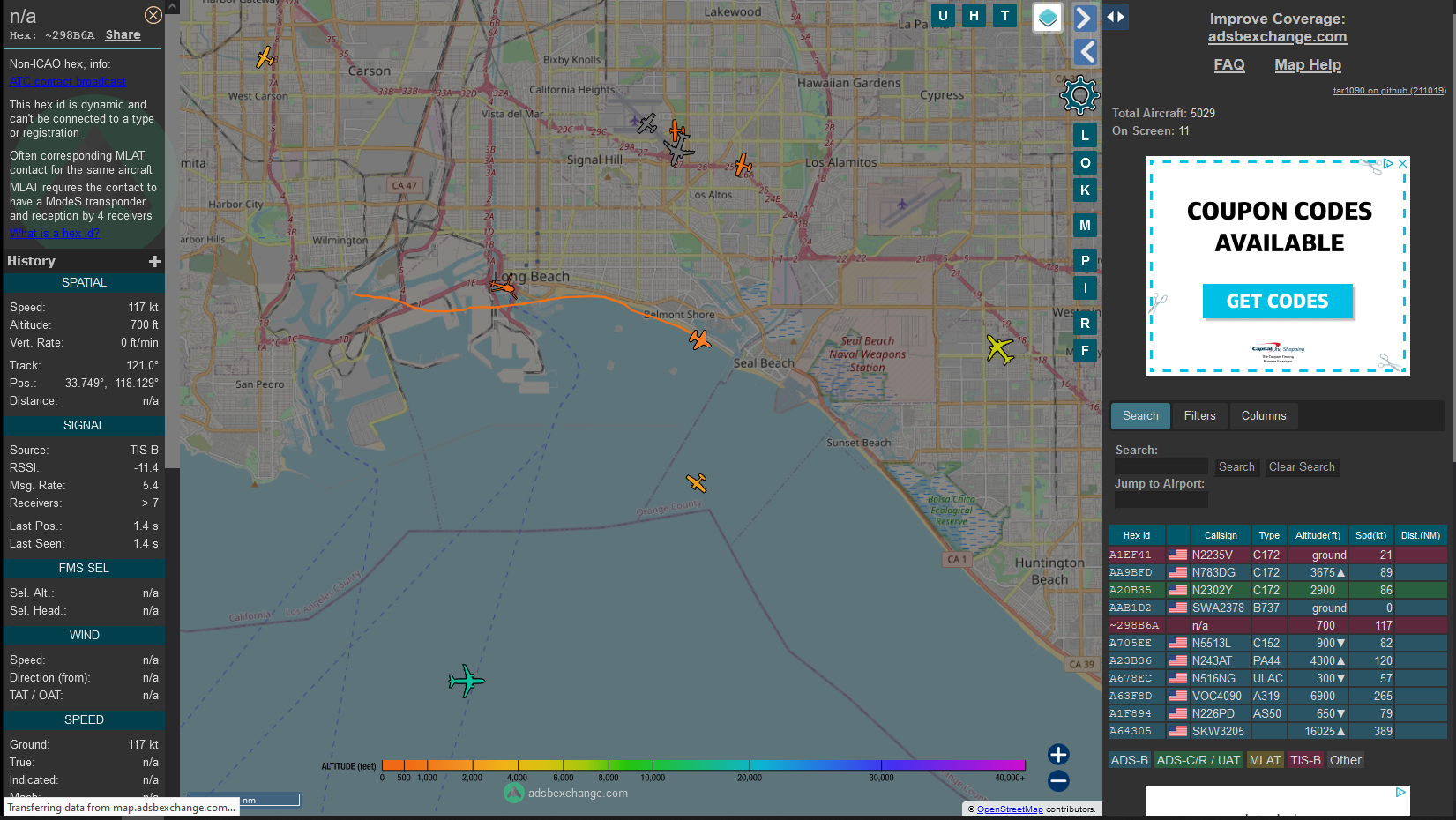Select the aircraft icon at Long Beach
Screen dimensions: 1456x820
click(504, 287)
